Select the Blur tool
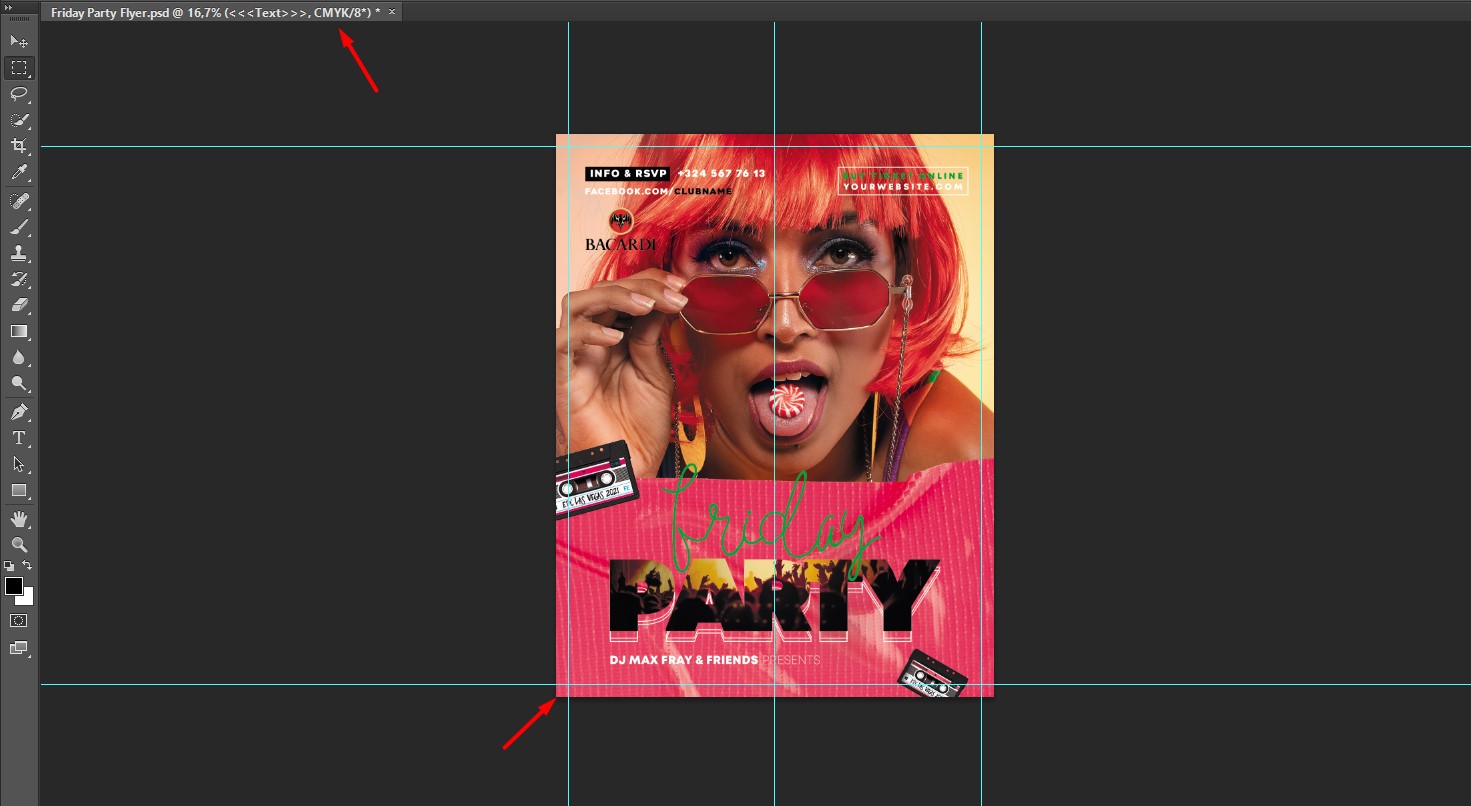 pos(19,357)
